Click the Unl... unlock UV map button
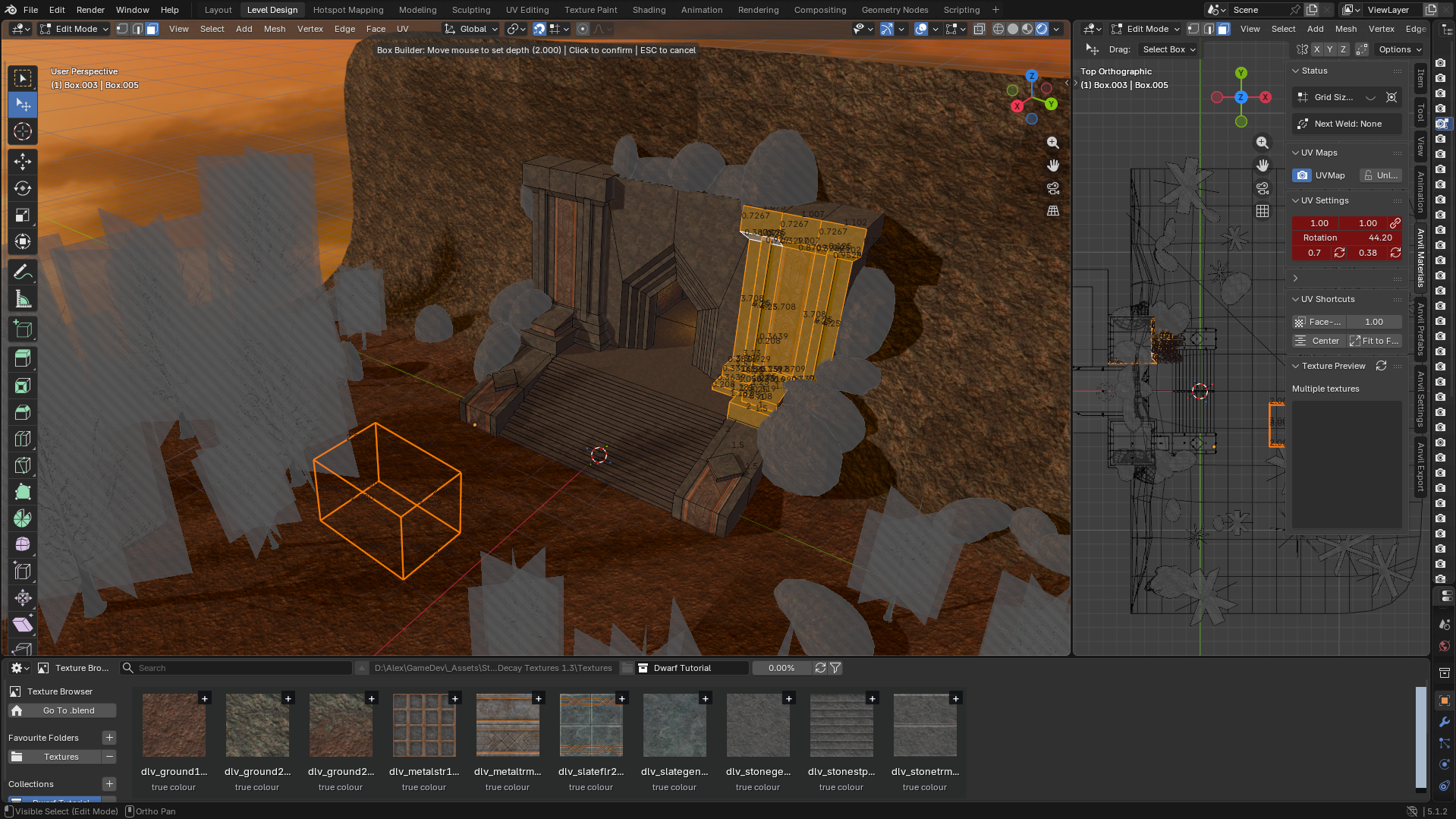The image size is (1456, 819). 1380,175
